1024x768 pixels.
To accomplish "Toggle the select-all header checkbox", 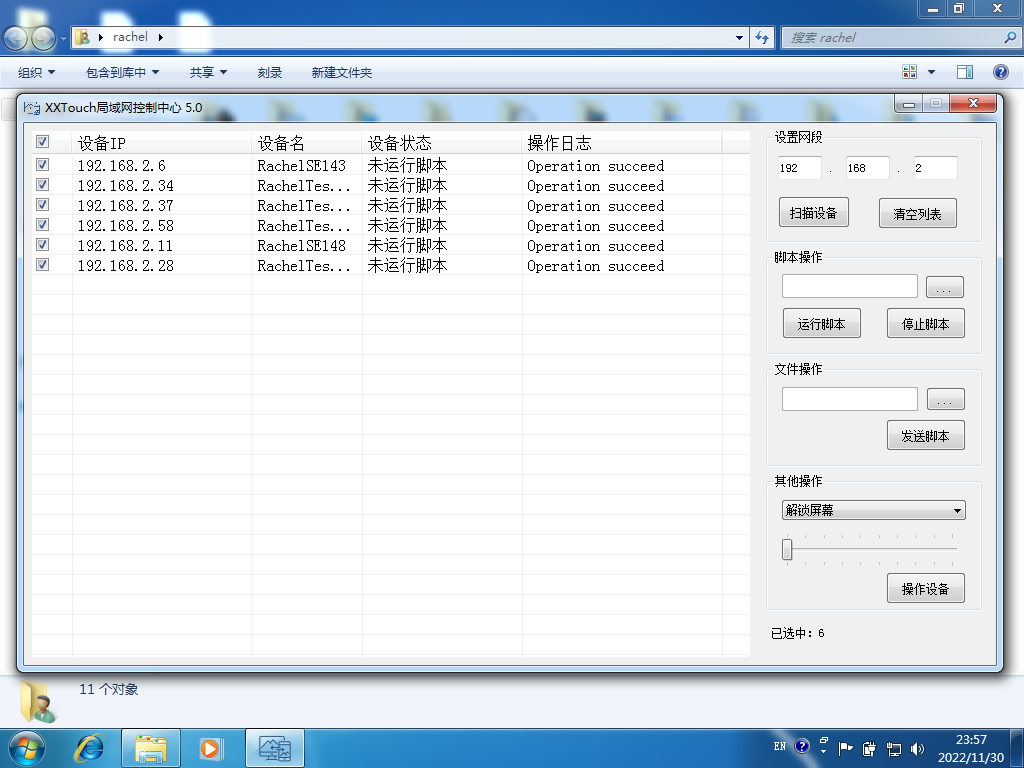I will 42,142.
